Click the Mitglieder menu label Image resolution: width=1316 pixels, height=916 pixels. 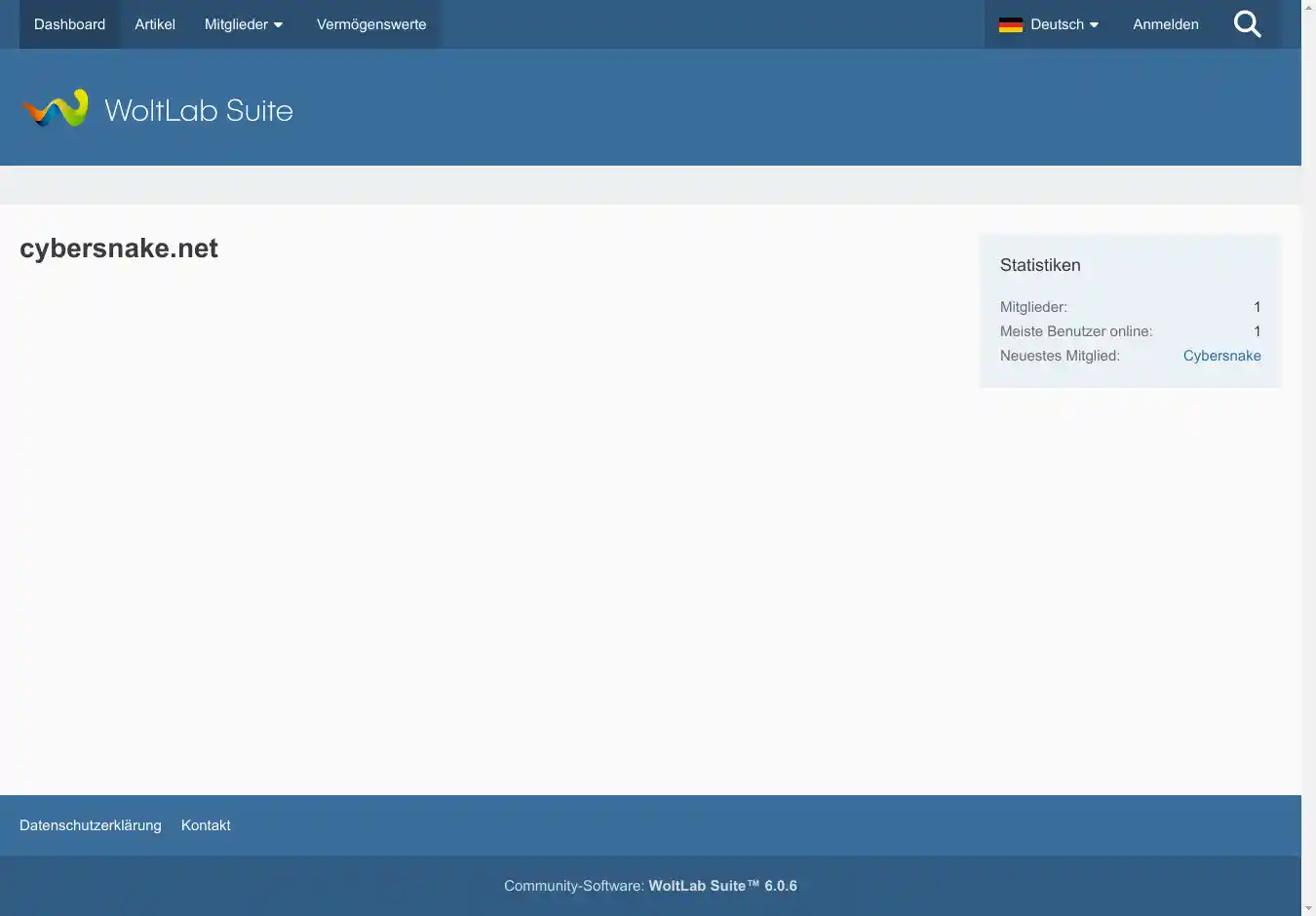coord(236,24)
